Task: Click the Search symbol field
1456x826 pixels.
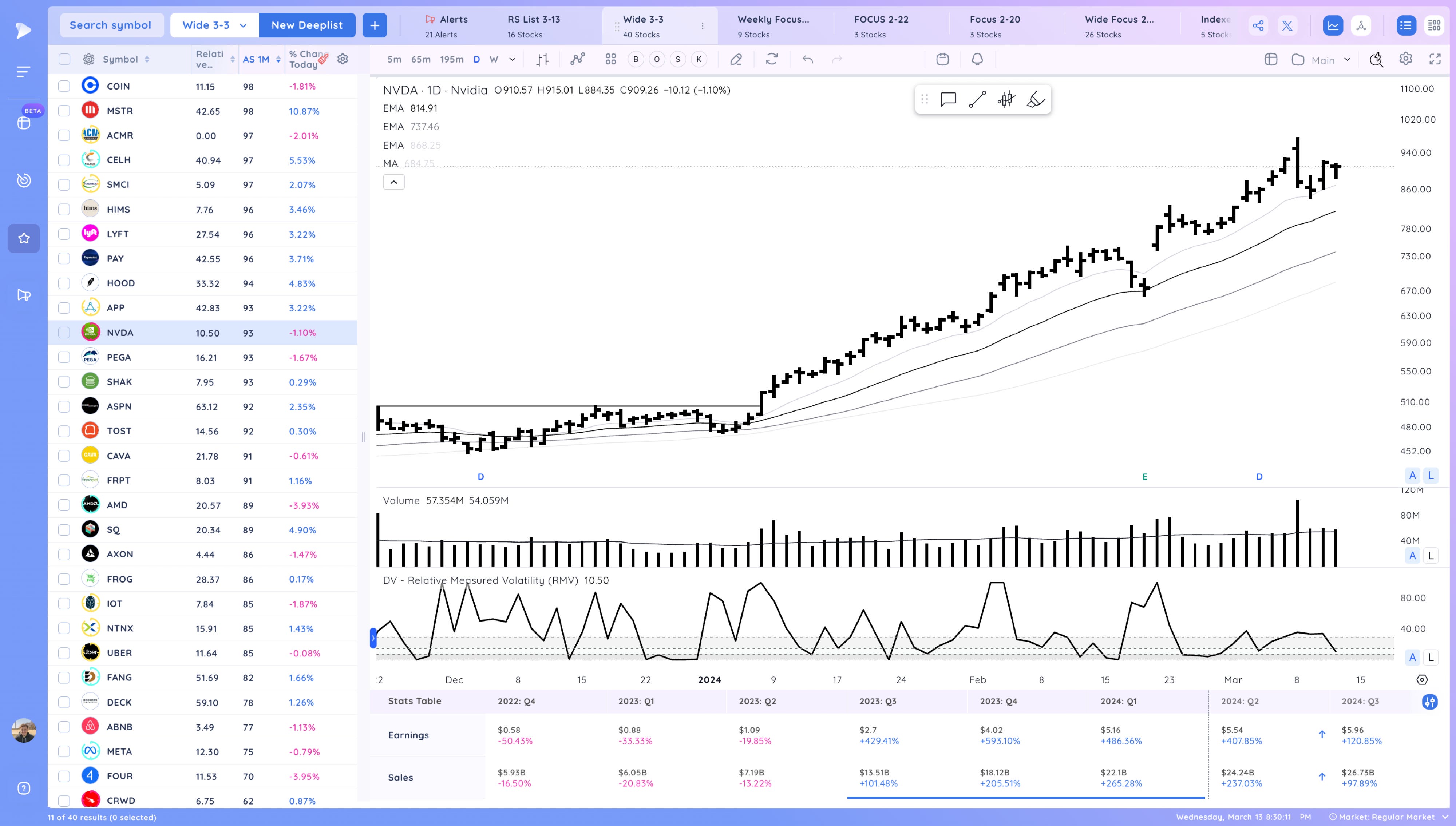Action: point(112,25)
